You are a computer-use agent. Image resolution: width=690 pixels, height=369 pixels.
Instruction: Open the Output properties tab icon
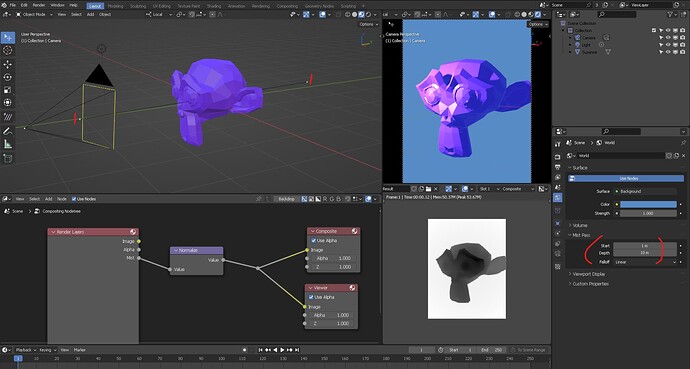[558, 167]
